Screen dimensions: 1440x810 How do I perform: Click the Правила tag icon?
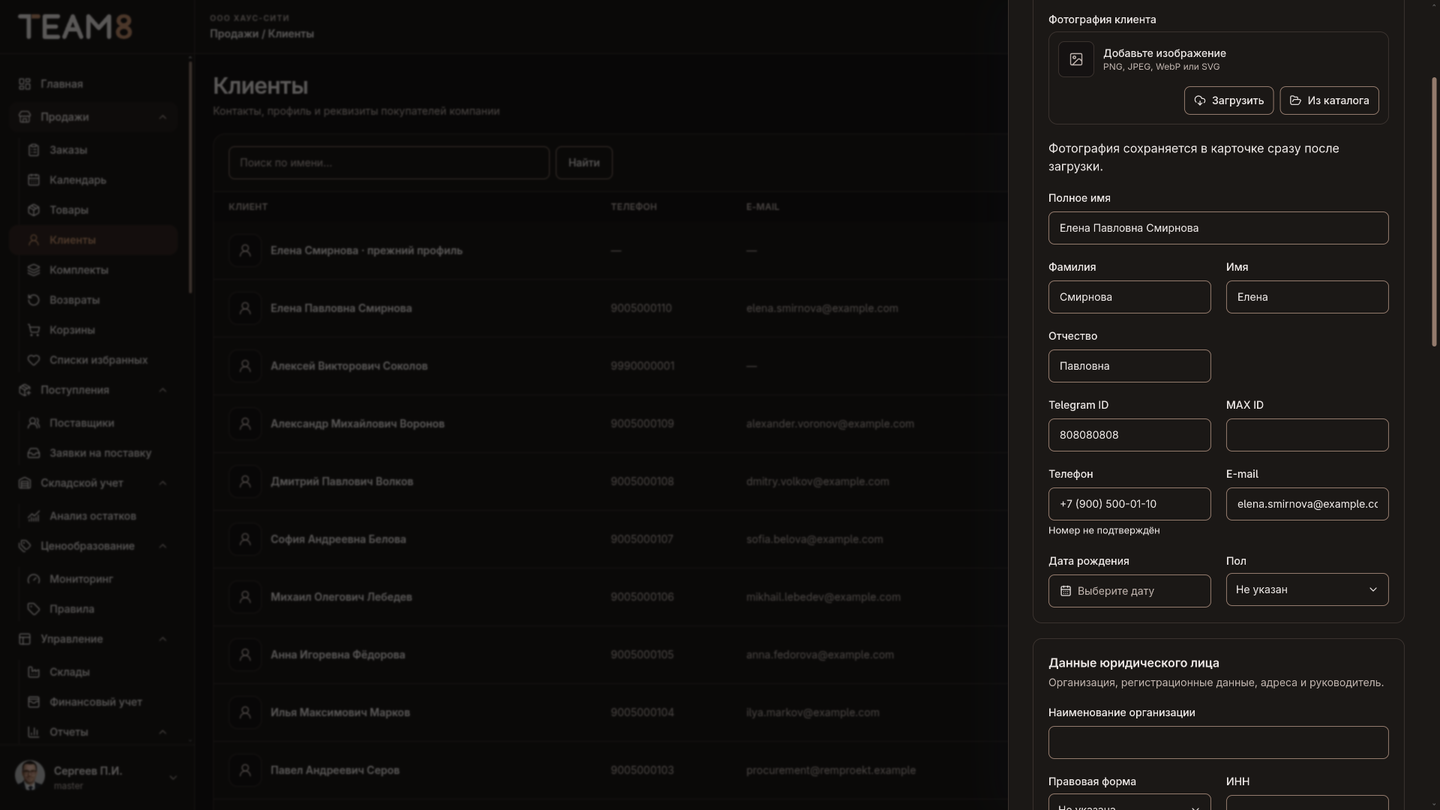click(x=34, y=609)
